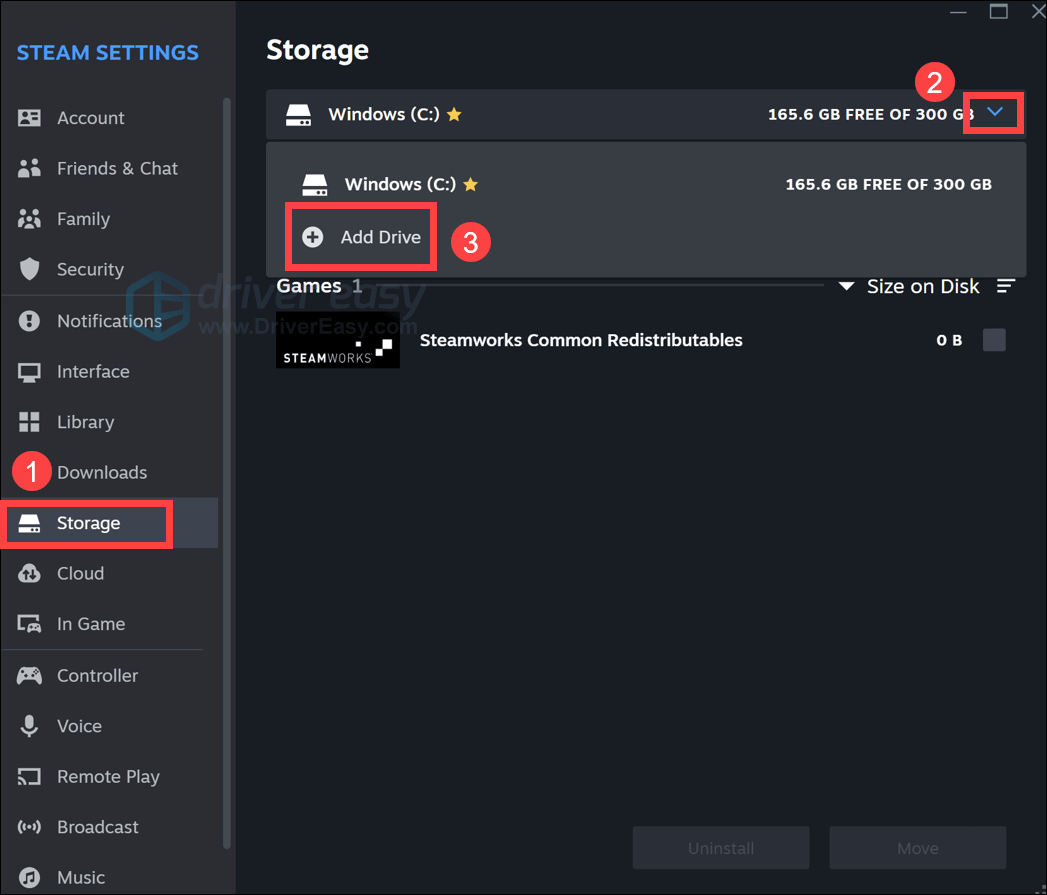Collapse the drive selector chevron

(994, 113)
